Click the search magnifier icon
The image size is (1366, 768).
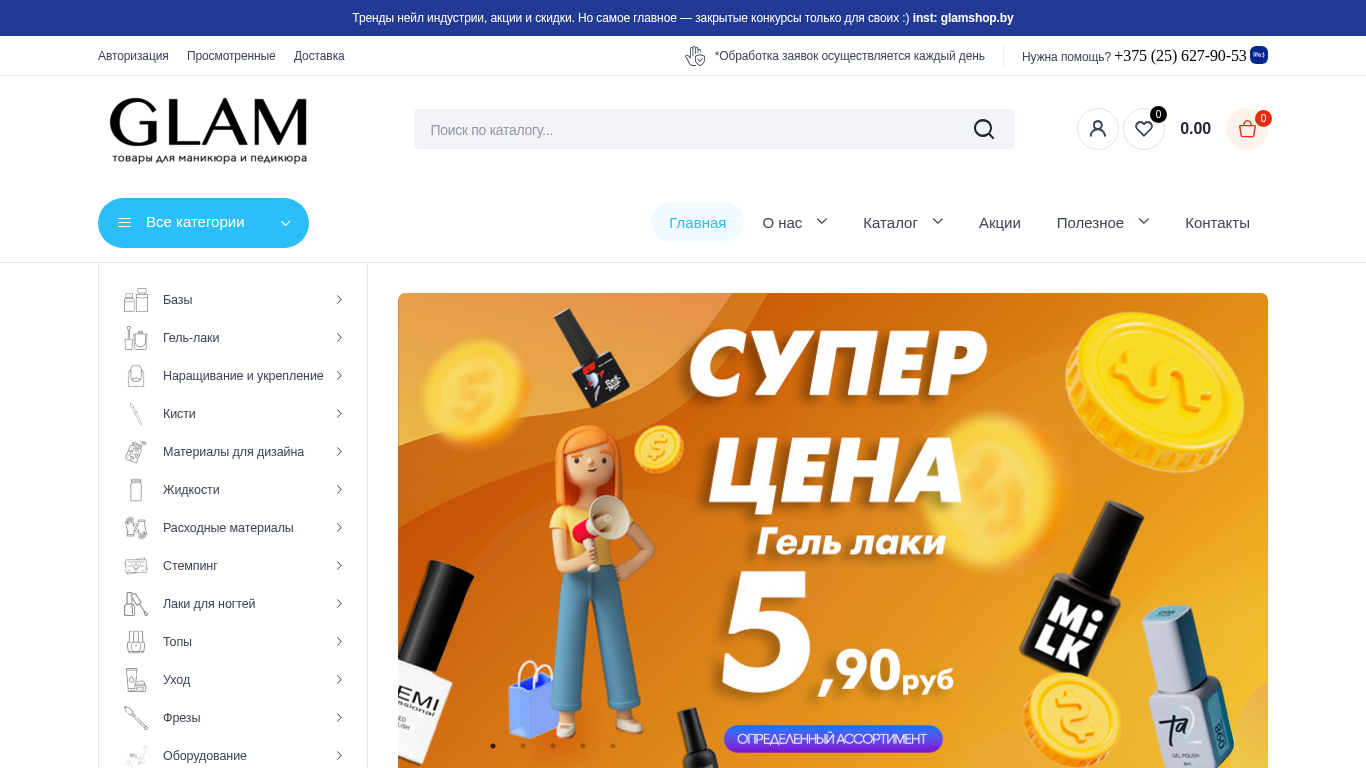tap(984, 129)
